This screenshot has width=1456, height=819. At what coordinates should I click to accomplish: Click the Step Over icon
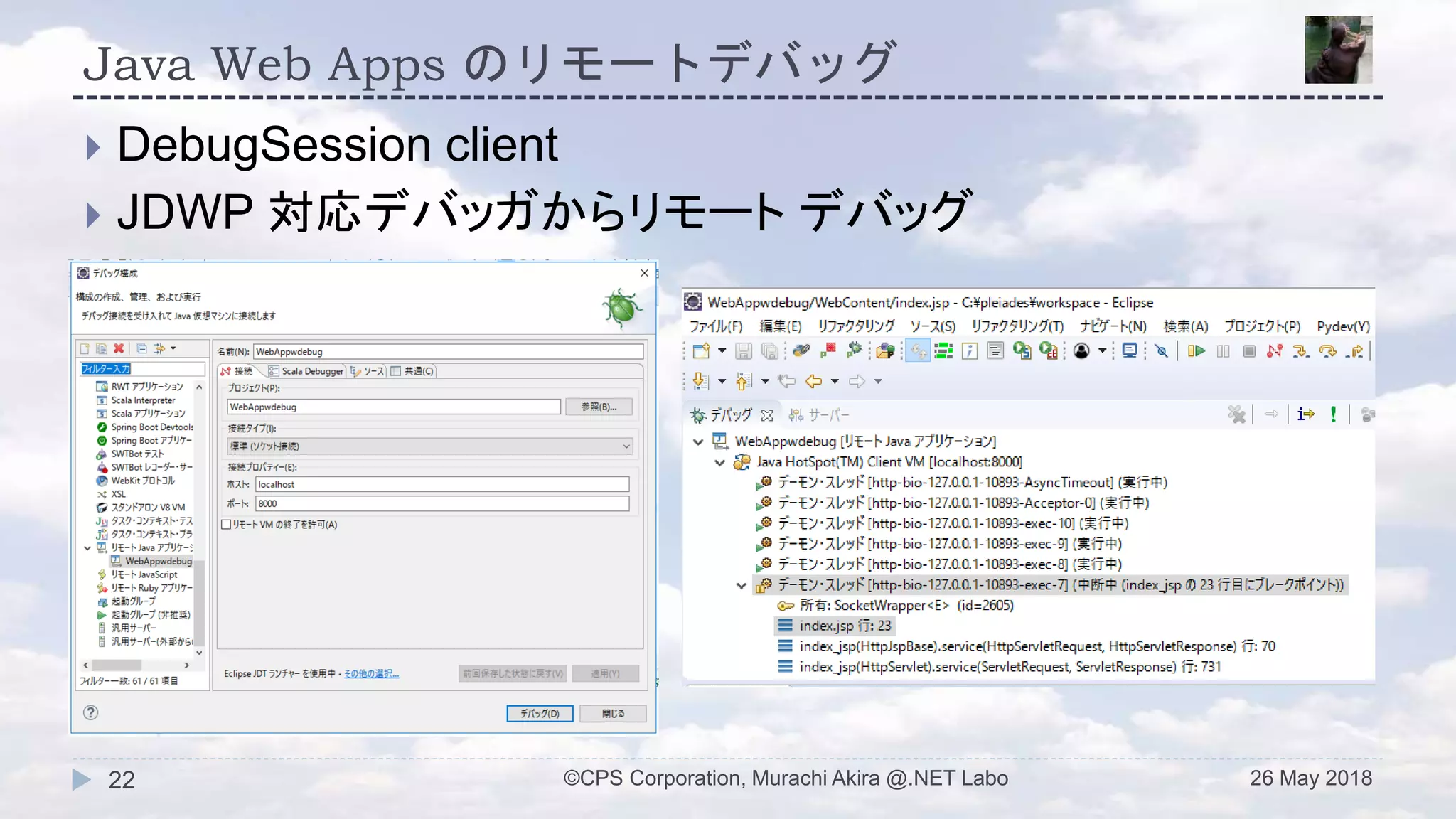coord(1327,350)
